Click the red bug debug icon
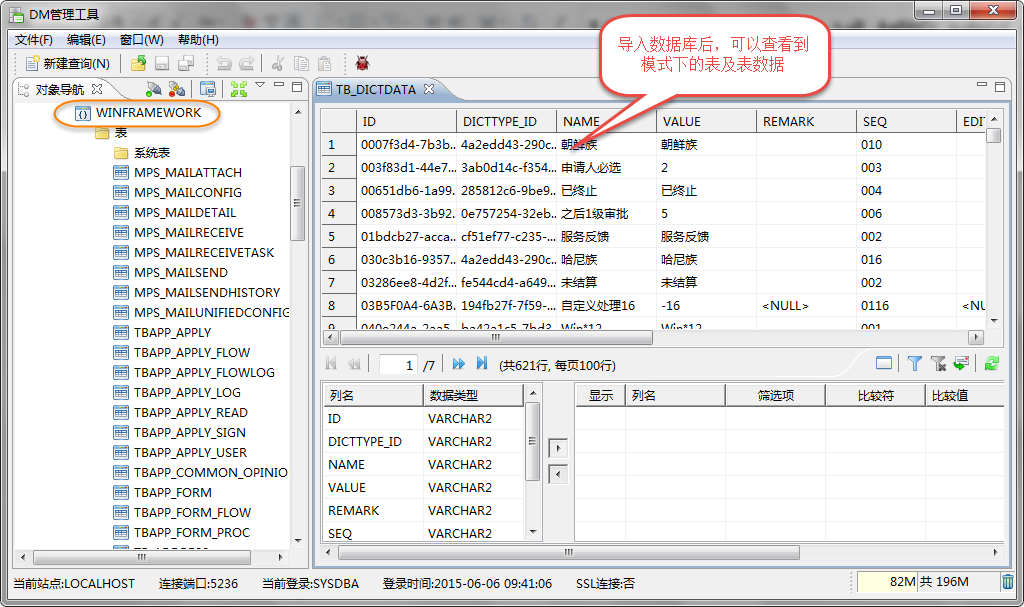Screen dimensions: 1024x607 (362, 63)
